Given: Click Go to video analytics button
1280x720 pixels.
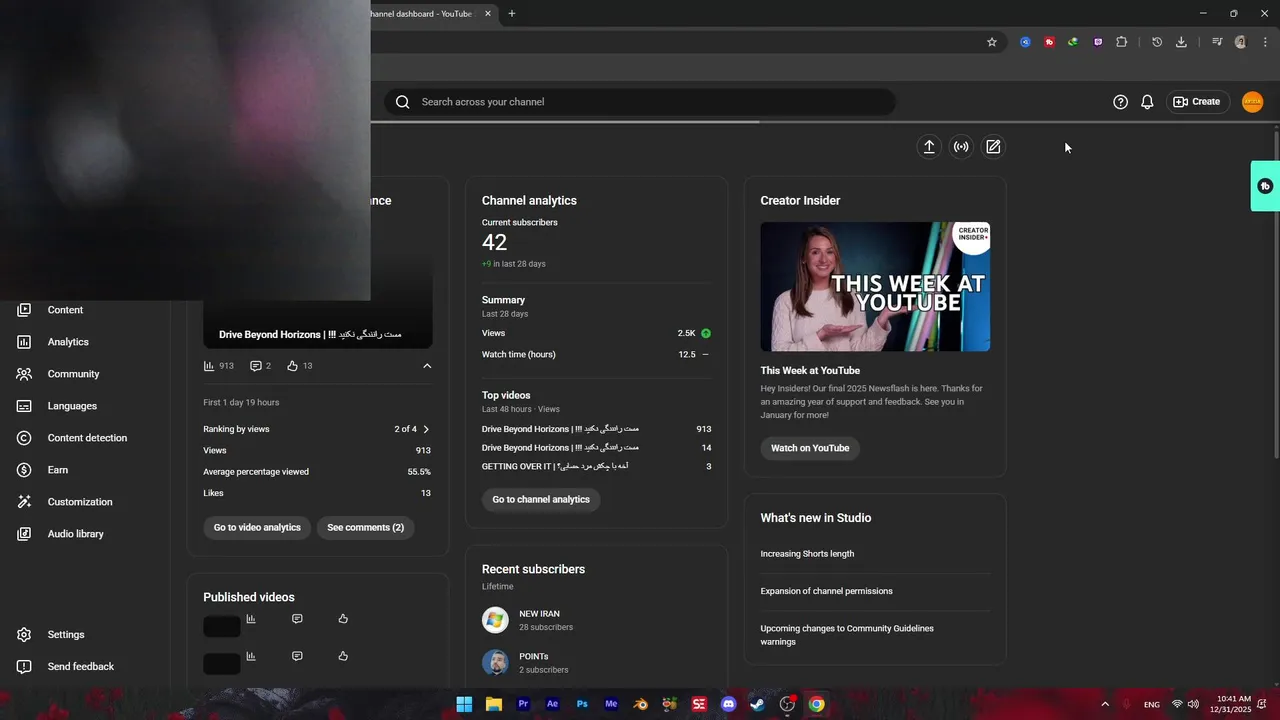Looking at the screenshot, I should point(257,528).
